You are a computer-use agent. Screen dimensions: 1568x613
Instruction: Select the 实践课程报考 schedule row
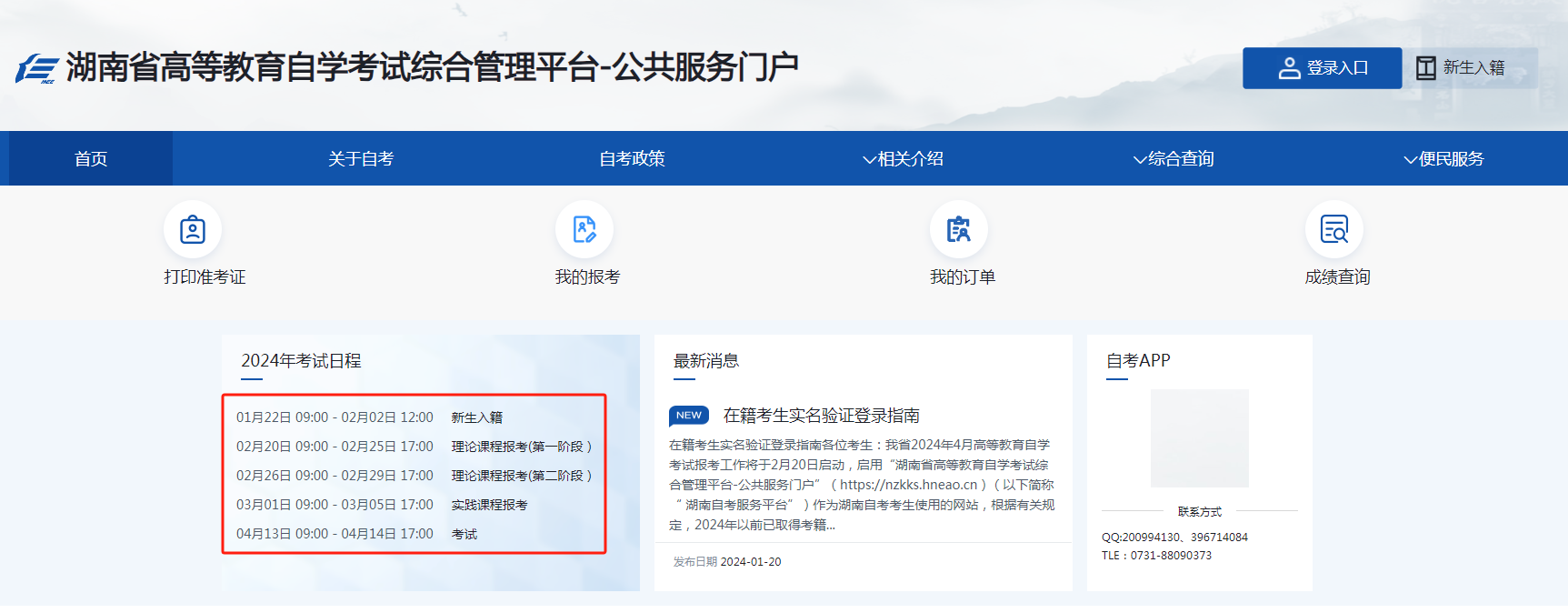(x=489, y=505)
